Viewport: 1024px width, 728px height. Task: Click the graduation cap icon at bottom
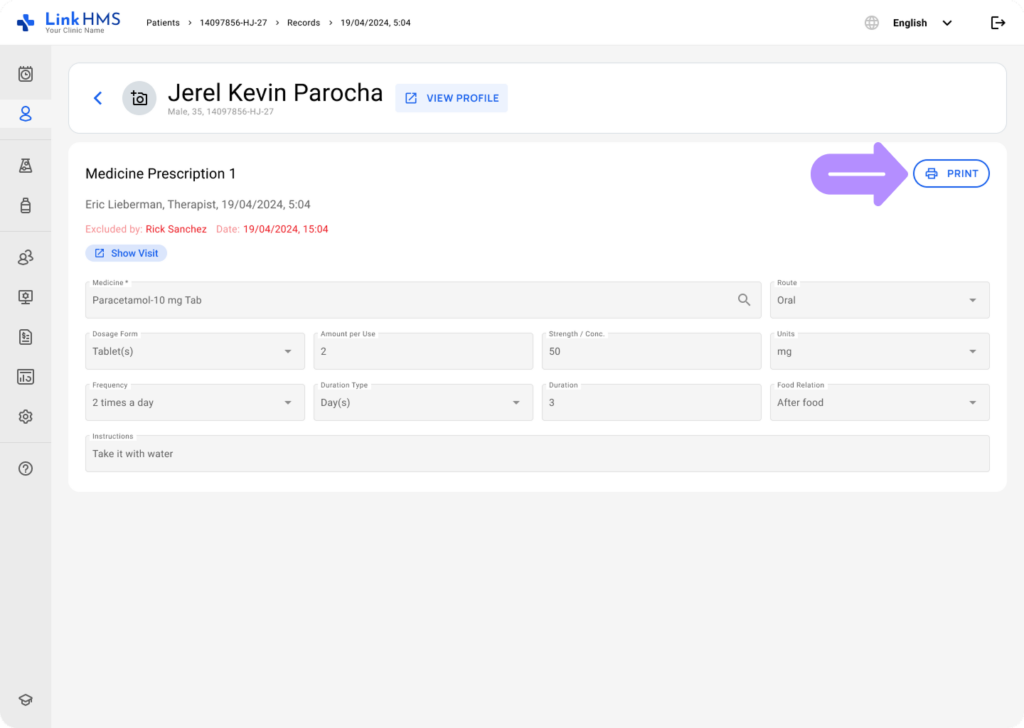coord(26,700)
